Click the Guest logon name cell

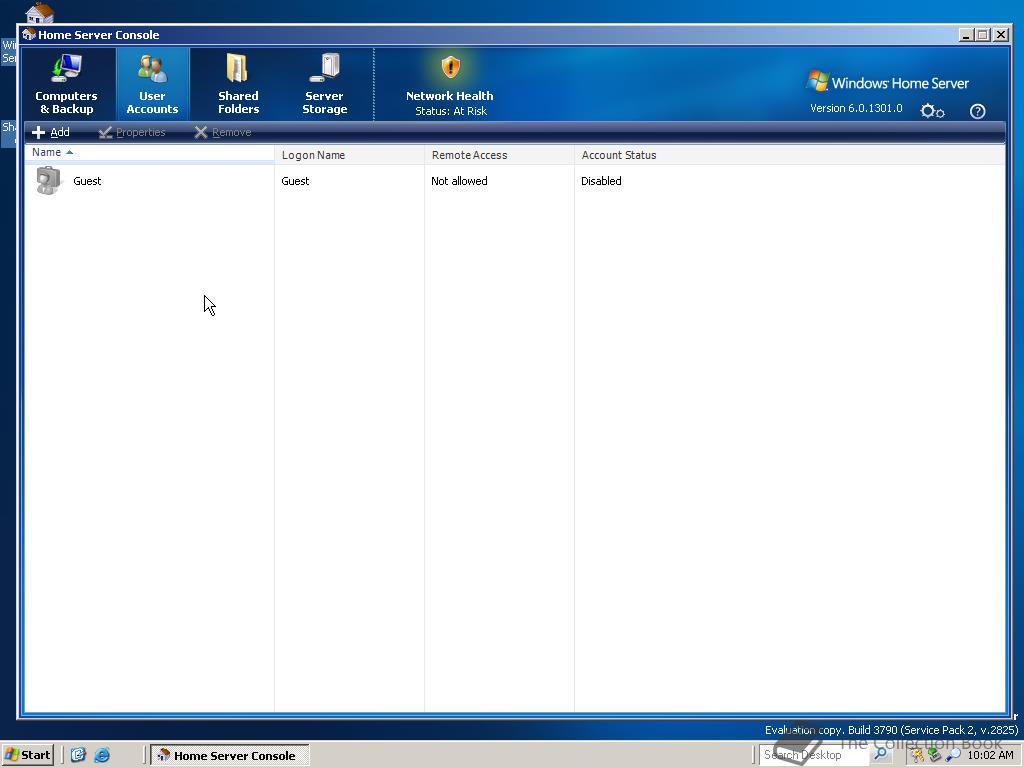point(295,181)
